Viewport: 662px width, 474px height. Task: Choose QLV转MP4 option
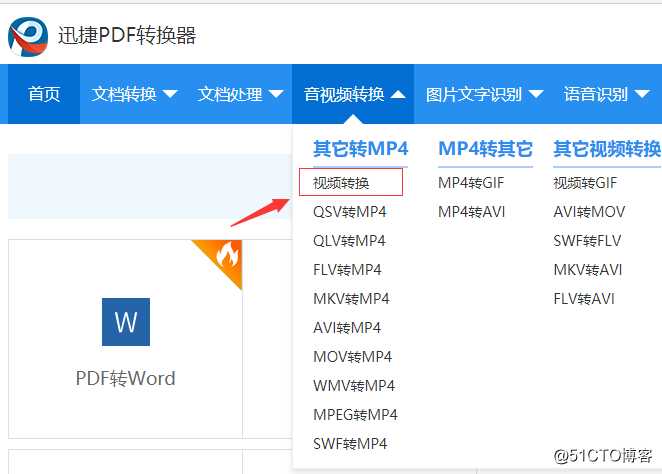[x=349, y=241]
